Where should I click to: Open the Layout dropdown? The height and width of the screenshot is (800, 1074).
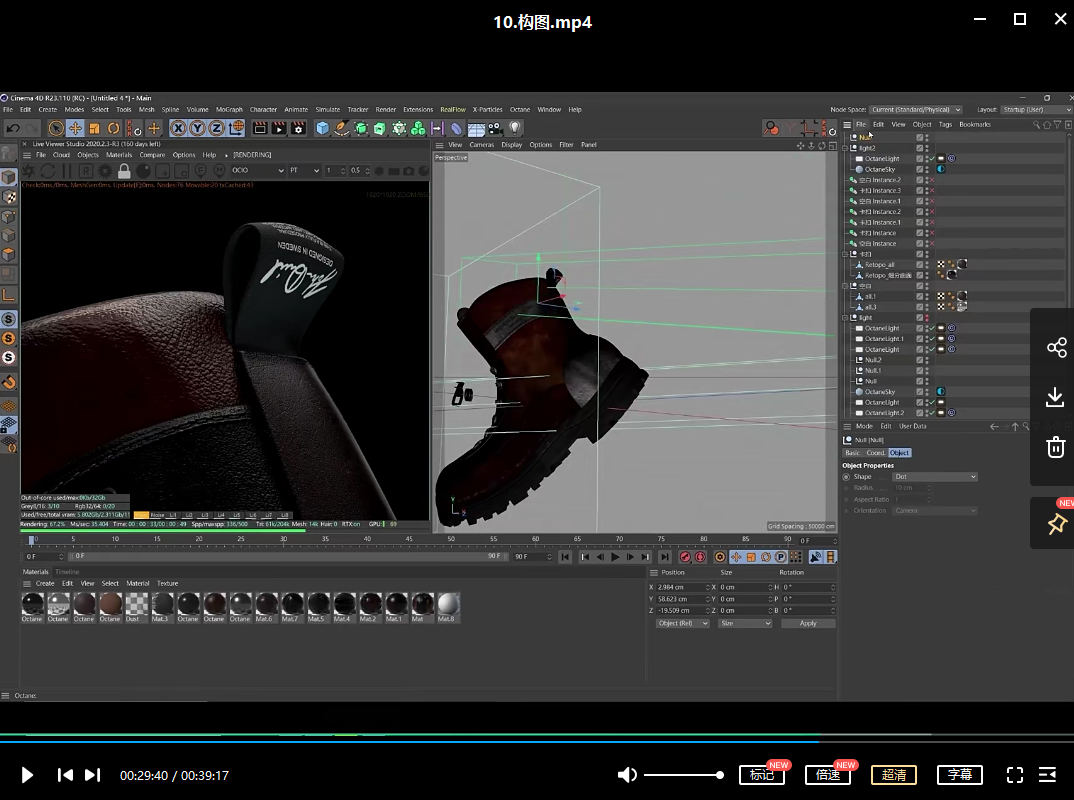tap(1035, 110)
